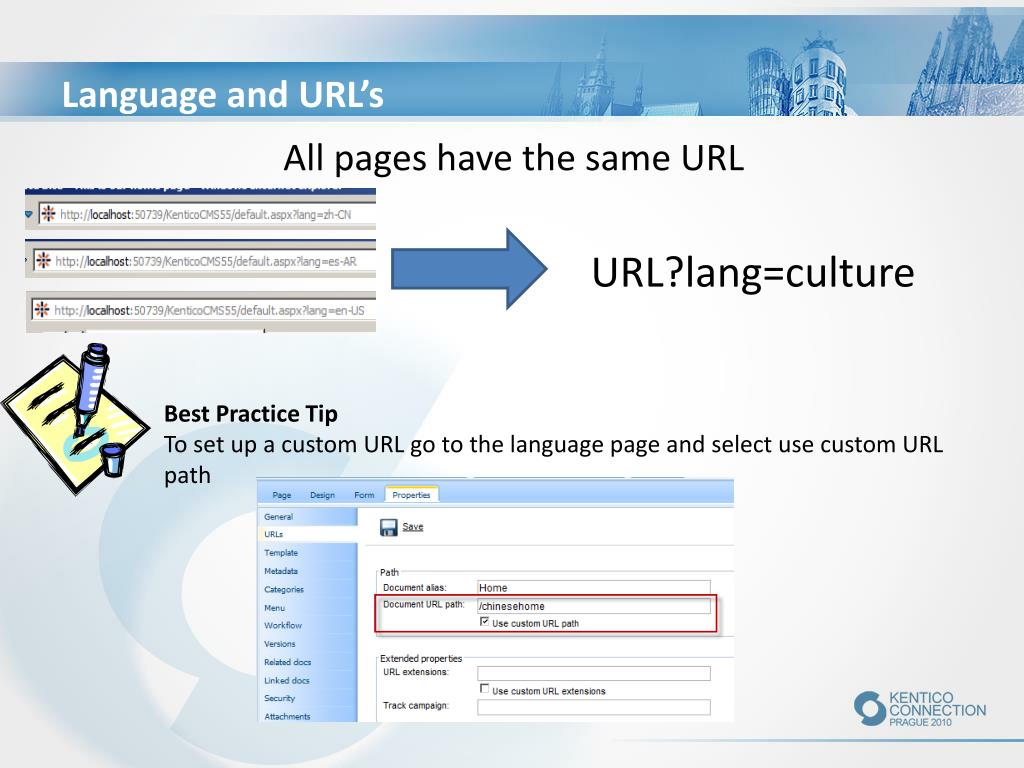Switch to the Design tab
This screenshot has width=1024, height=768.
click(x=323, y=495)
